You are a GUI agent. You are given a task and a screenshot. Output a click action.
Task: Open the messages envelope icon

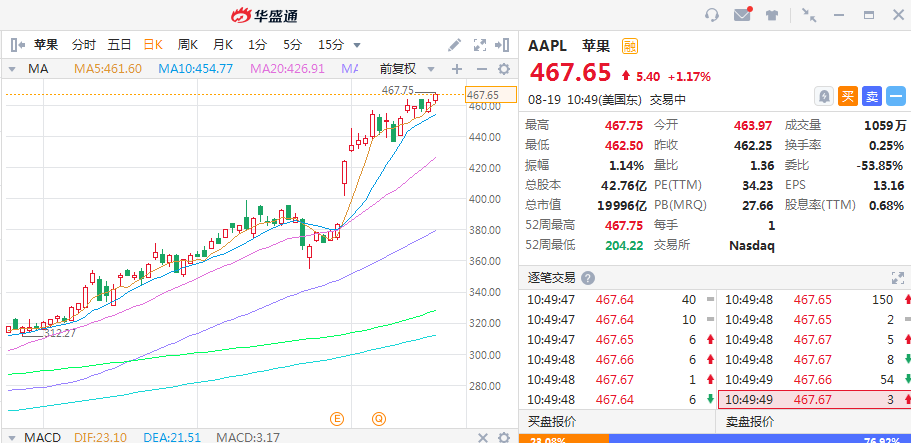(x=743, y=15)
